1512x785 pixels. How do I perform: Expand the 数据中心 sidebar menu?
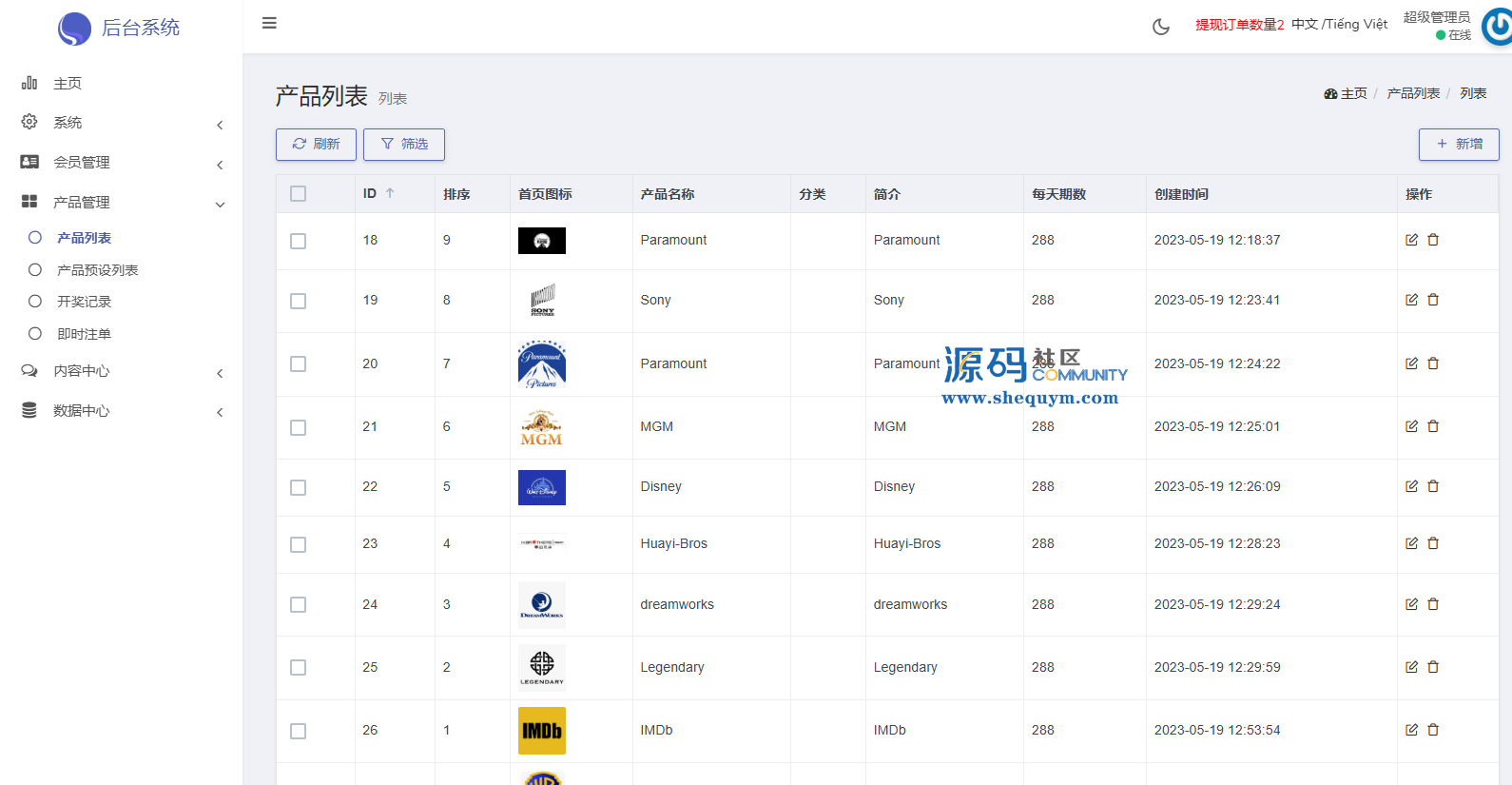coord(122,411)
